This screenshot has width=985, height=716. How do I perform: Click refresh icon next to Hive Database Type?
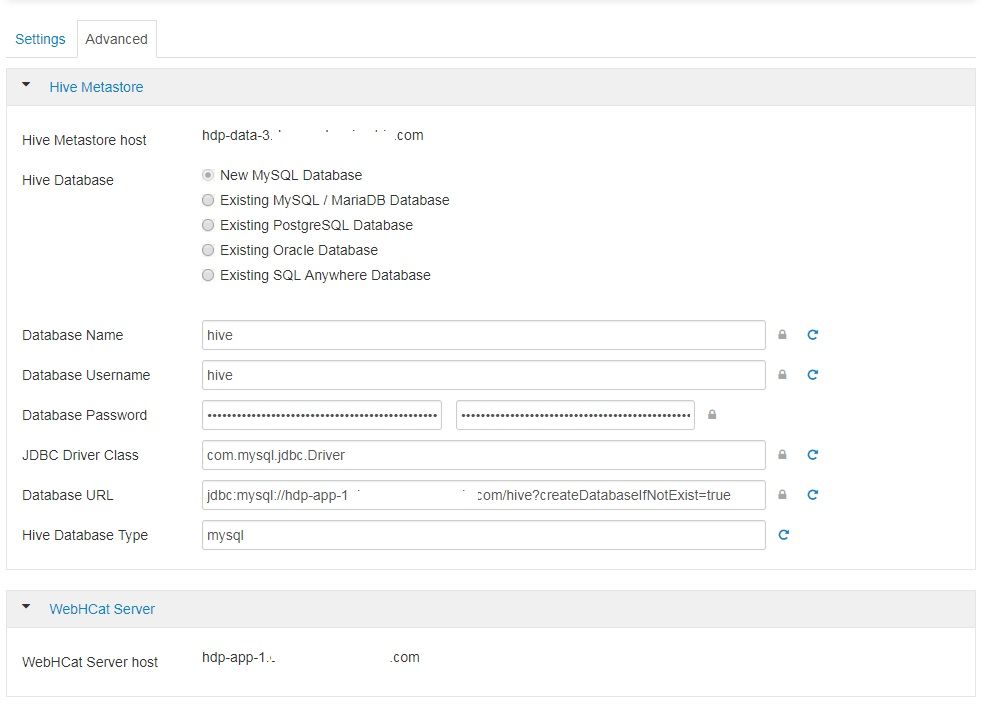click(x=784, y=535)
